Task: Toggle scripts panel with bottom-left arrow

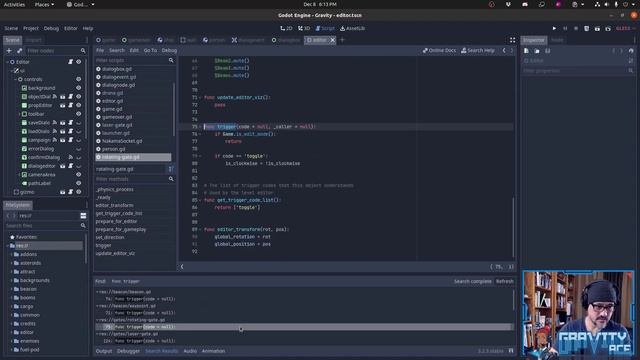Action: 182,267
